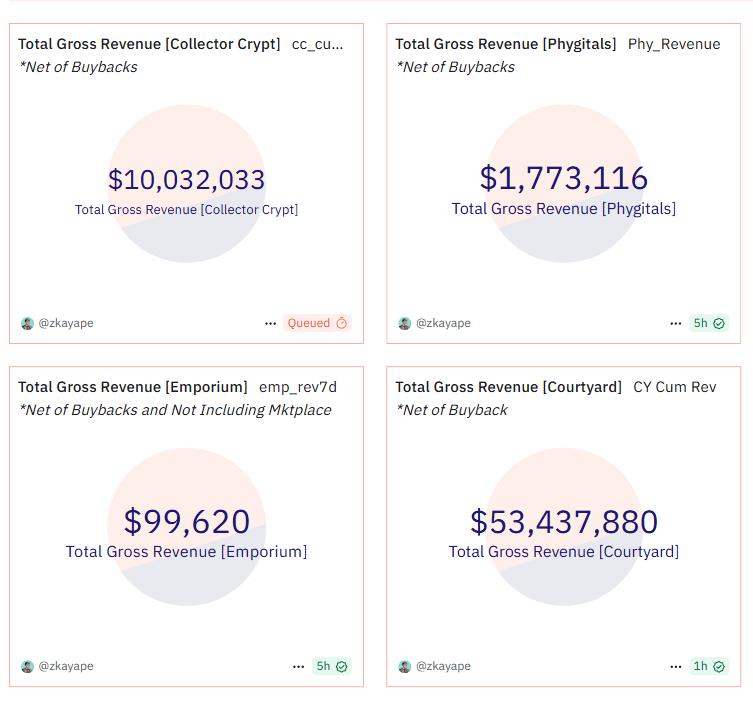Open the CY Cum Rev query link
This screenshot has height=702, width=753.
pyautogui.click(x=675, y=387)
